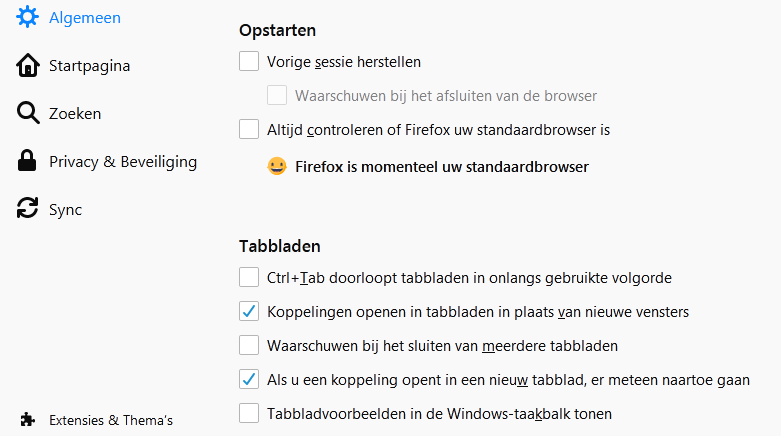The width and height of the screenshot is (781, 436).
Task: Open the Startpagina settings section
Action: 90,66
